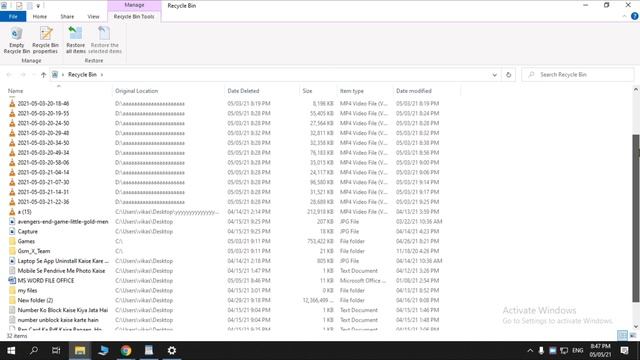Open Recycle Bin properties

coord(45,40)
